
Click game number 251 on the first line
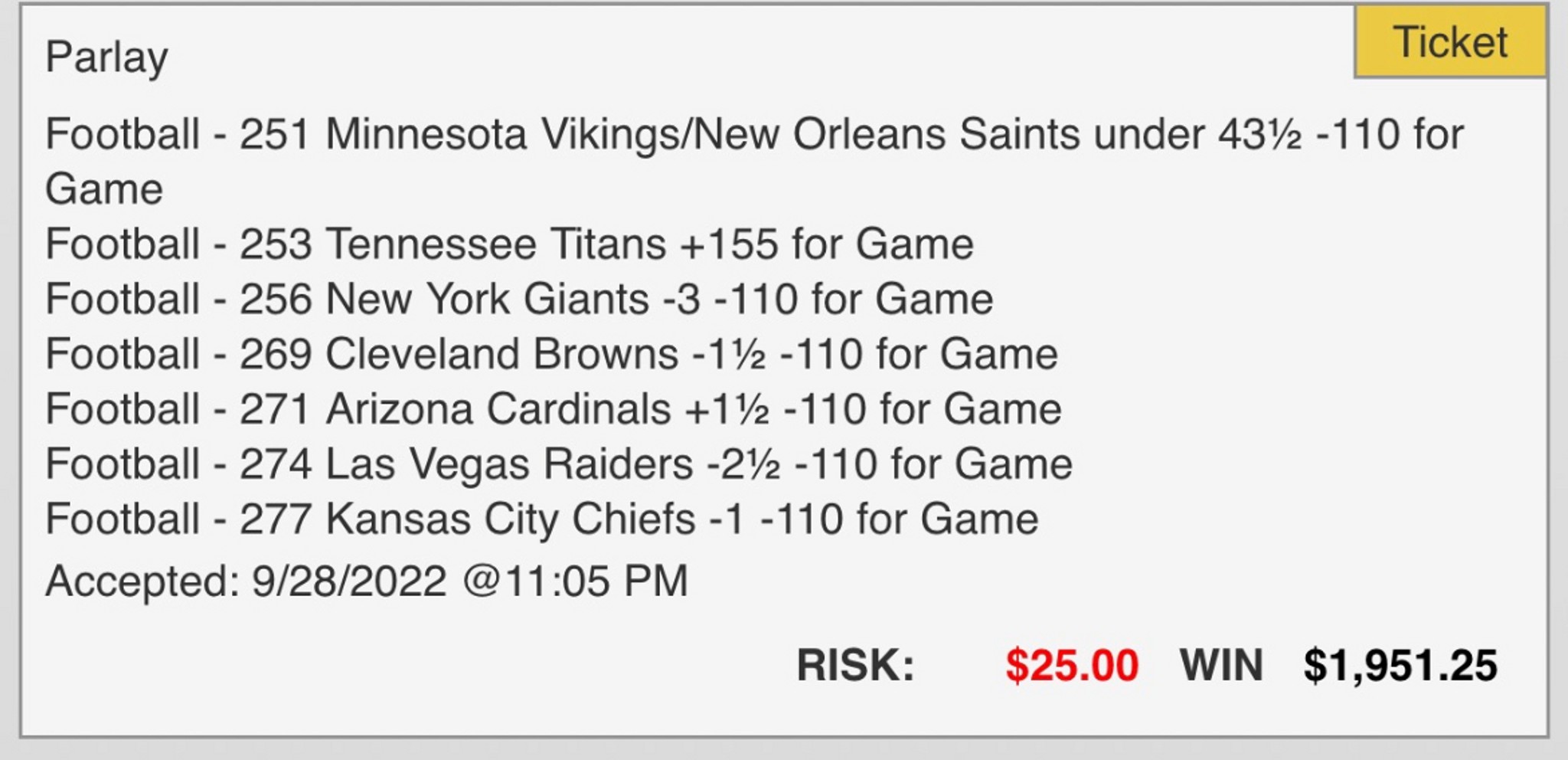pyautogui.click(x=275, y=134)
